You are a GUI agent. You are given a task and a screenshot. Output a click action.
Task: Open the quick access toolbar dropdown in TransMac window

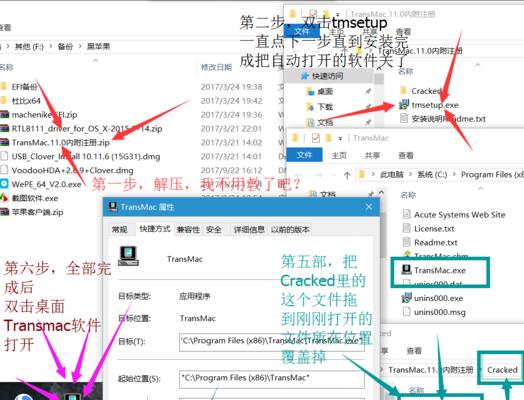pos(340,138)
